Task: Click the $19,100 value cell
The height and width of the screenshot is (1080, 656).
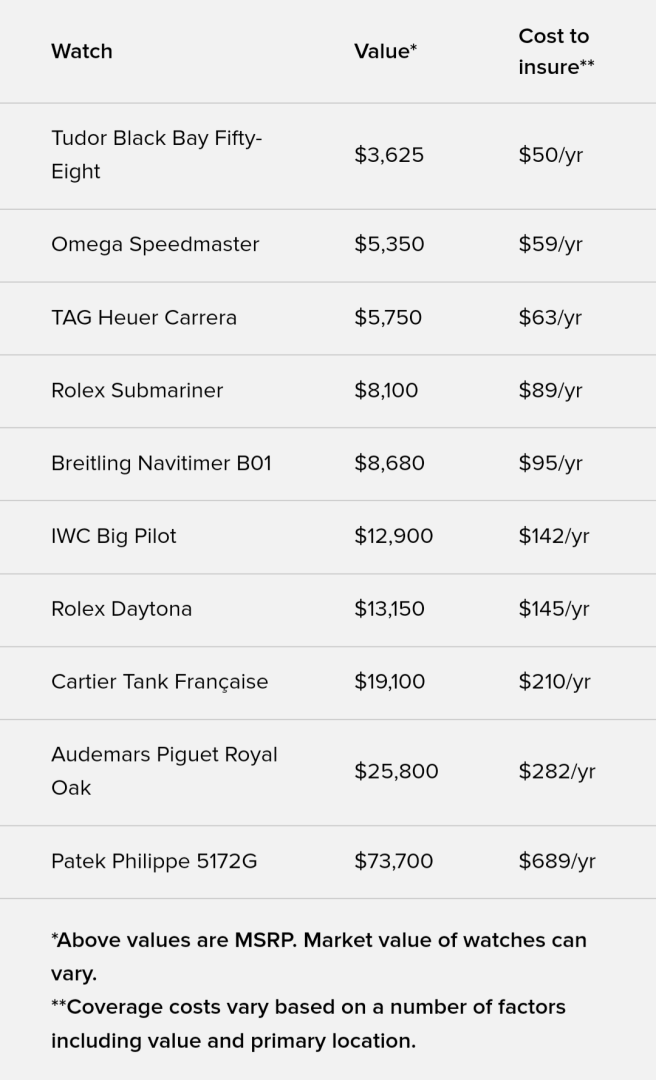Action: click(389, 682)
